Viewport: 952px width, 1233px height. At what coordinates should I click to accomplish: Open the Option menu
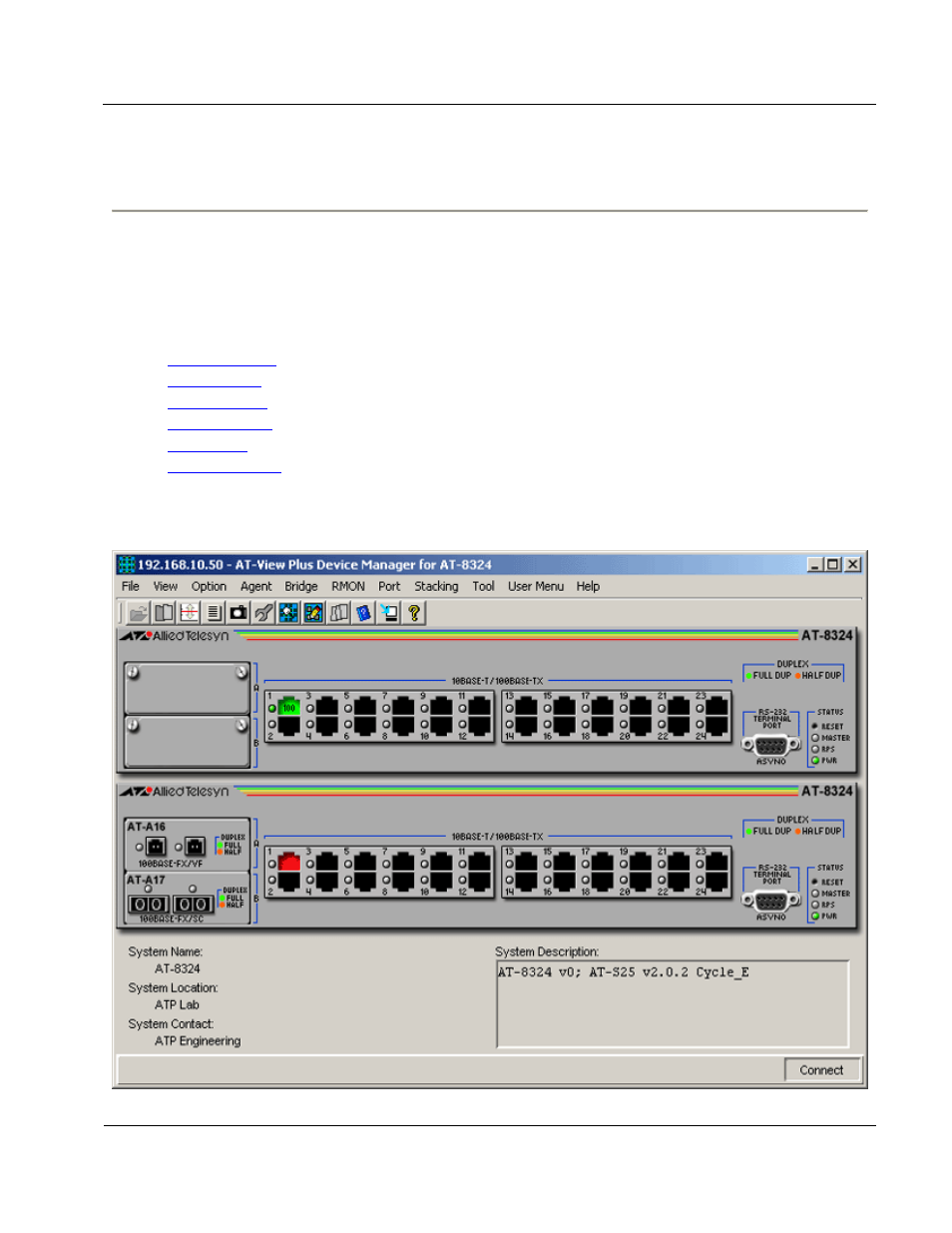pyautogui.click(x=209, y=587)
